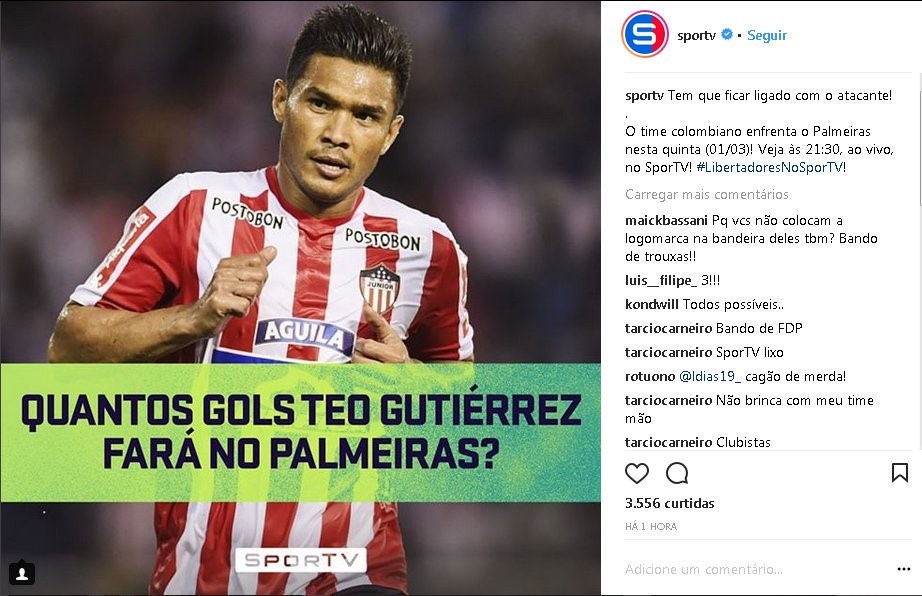Follow the account using Seguir

coord(767,35)
